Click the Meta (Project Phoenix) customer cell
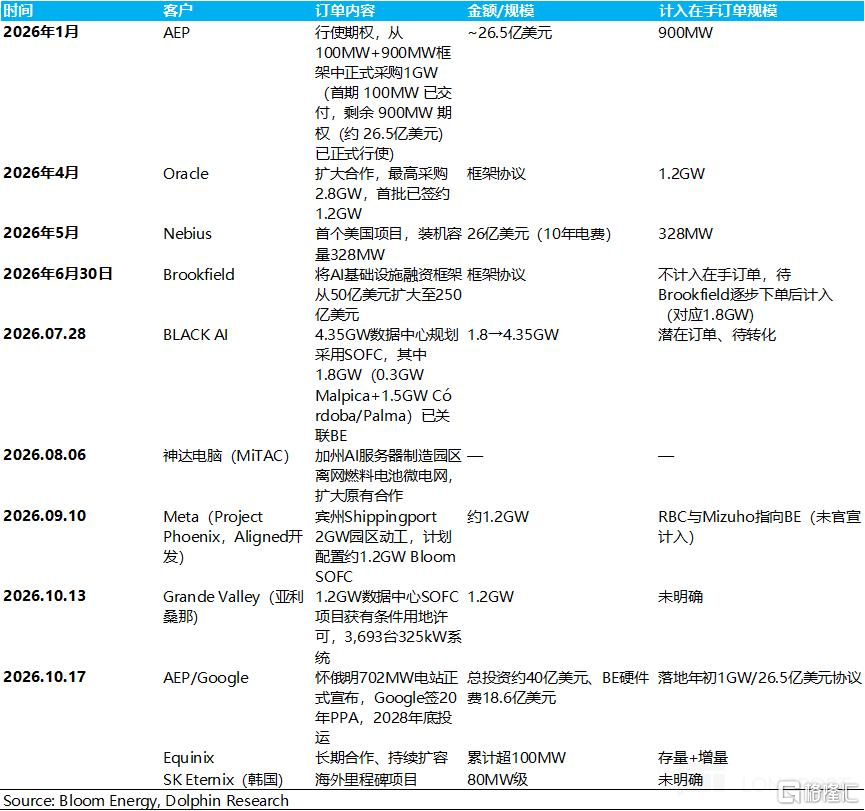 point(233,536)
